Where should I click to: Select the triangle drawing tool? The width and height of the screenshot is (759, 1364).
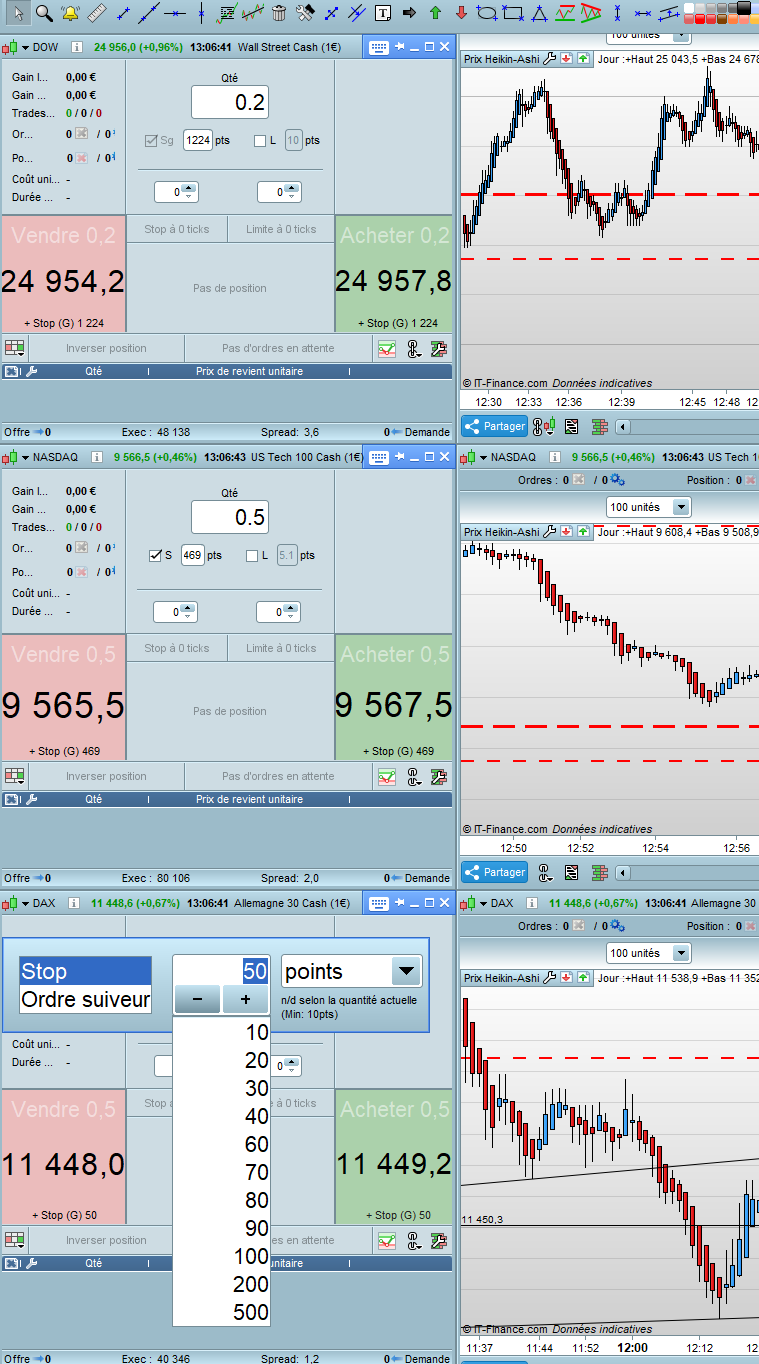[x=539, y=13]
